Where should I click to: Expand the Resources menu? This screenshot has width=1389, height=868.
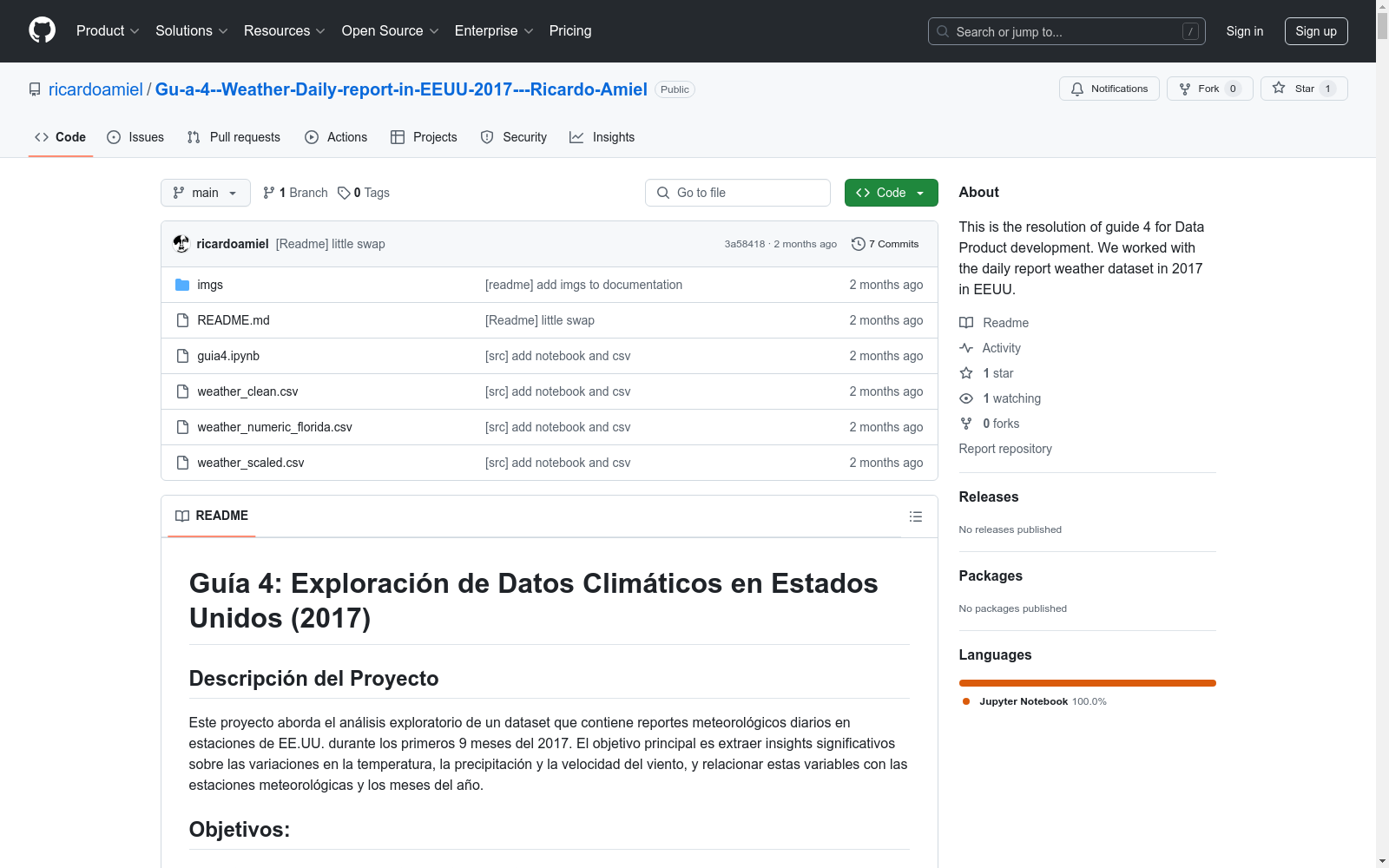coord(285,30)
